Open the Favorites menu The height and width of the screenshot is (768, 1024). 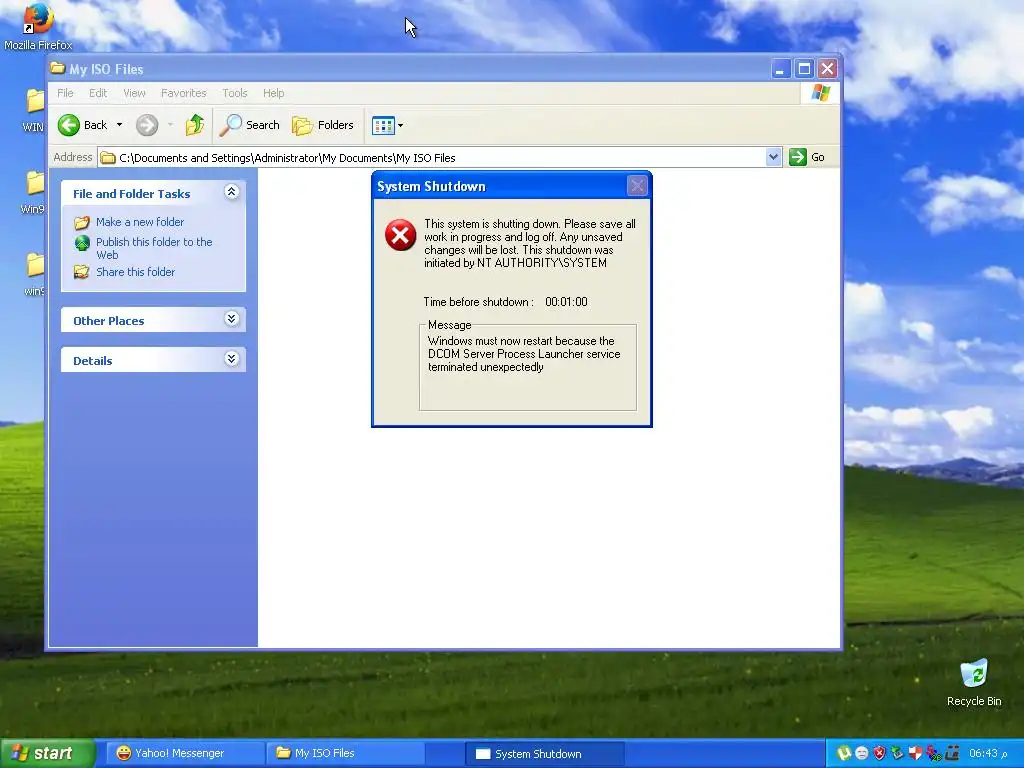[184, 93]
